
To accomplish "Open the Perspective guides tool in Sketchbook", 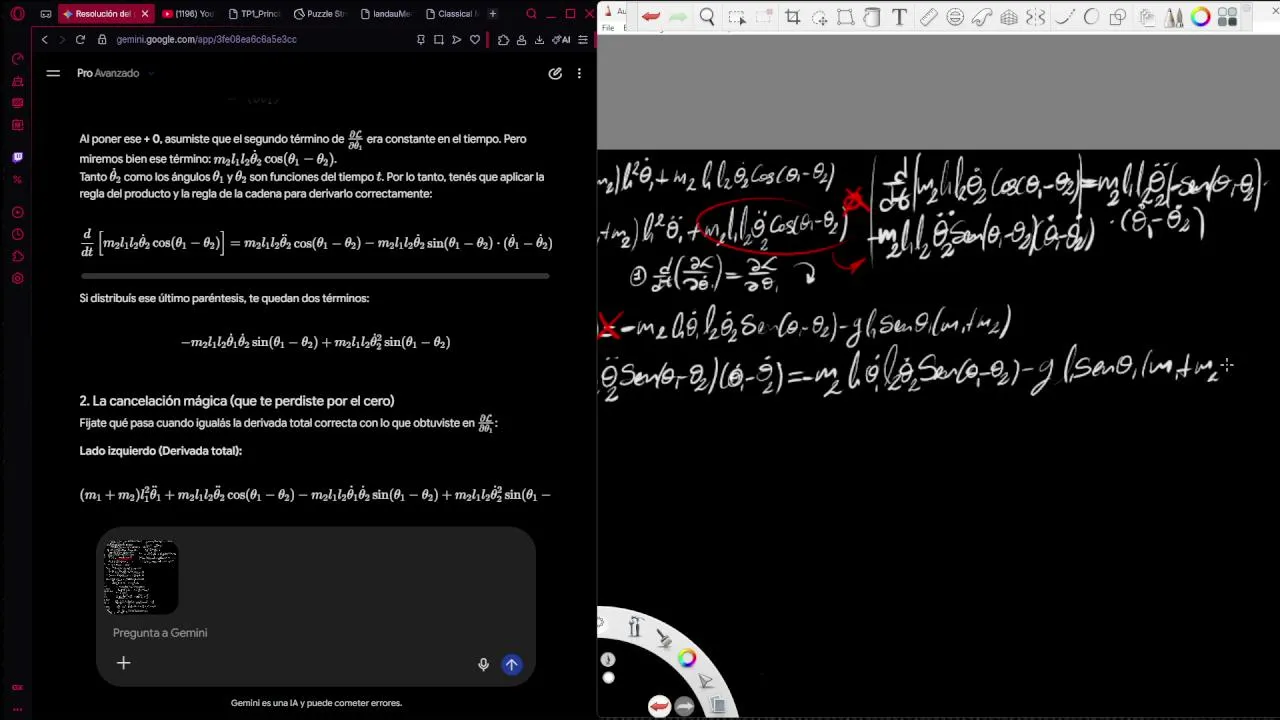I will click(1009, 17).
